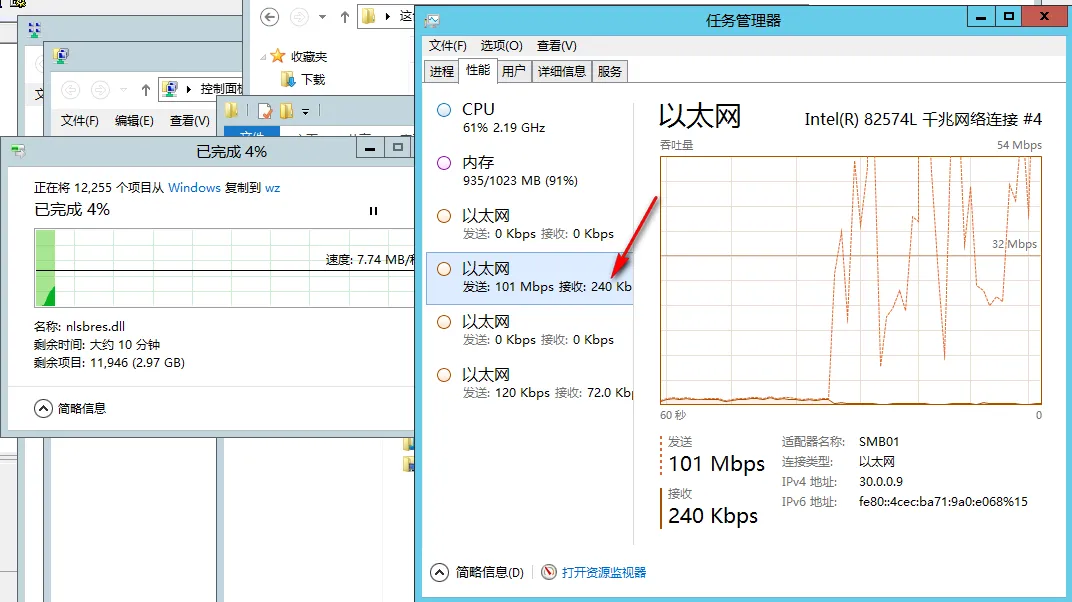Select 收藏夹 in navigation pane
Screen dimensions: 1072x602
click(309, 56)
